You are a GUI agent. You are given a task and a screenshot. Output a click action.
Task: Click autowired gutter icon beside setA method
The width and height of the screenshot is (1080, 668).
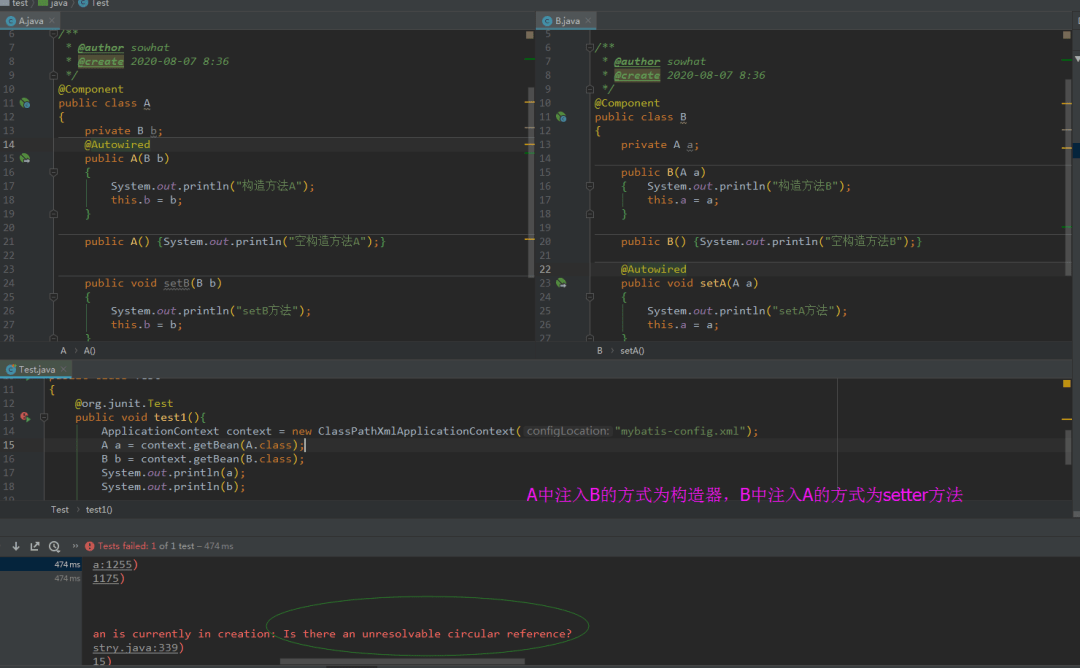click(x=561, y=283)
